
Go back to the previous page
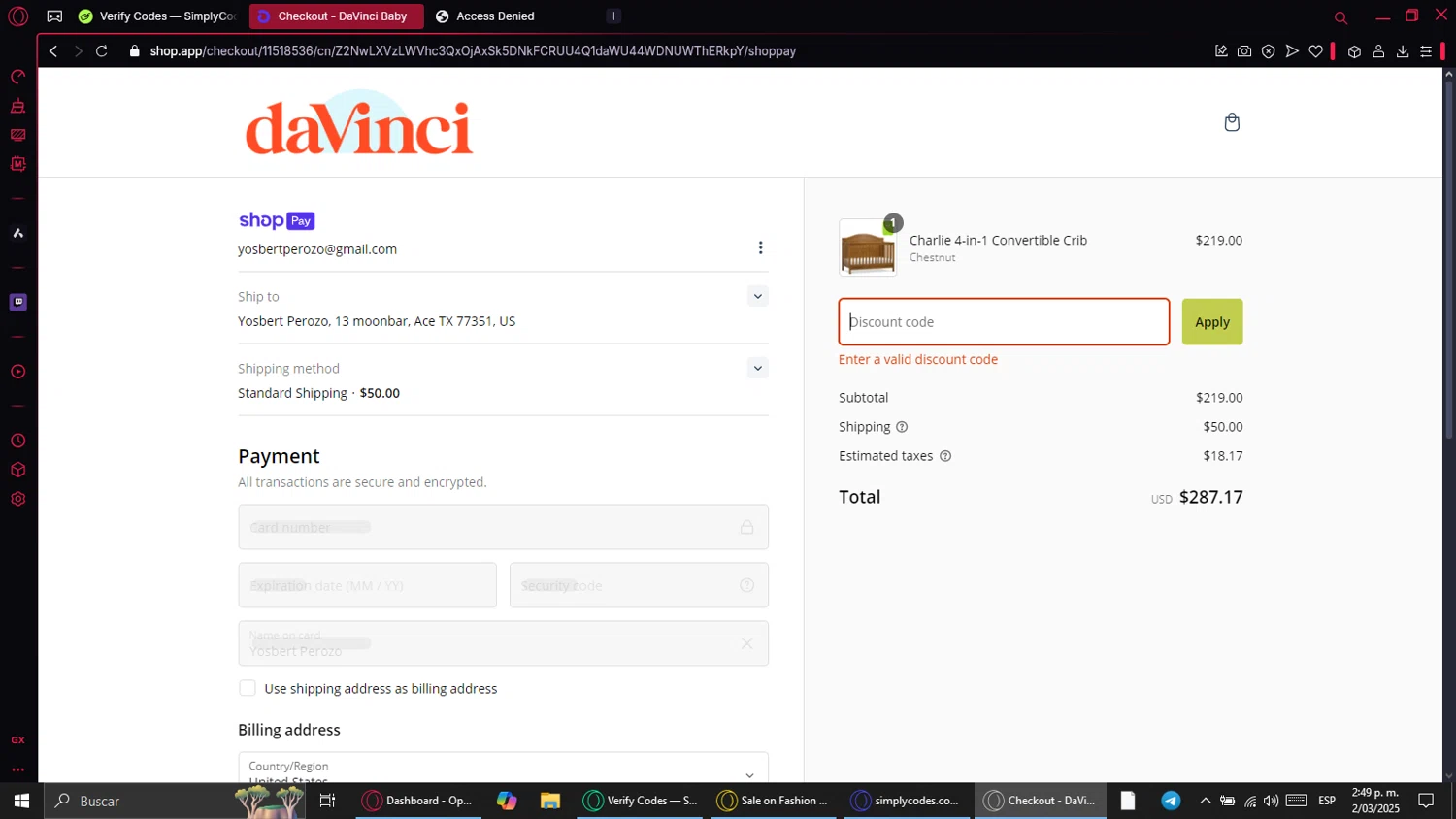click(53, 51)
